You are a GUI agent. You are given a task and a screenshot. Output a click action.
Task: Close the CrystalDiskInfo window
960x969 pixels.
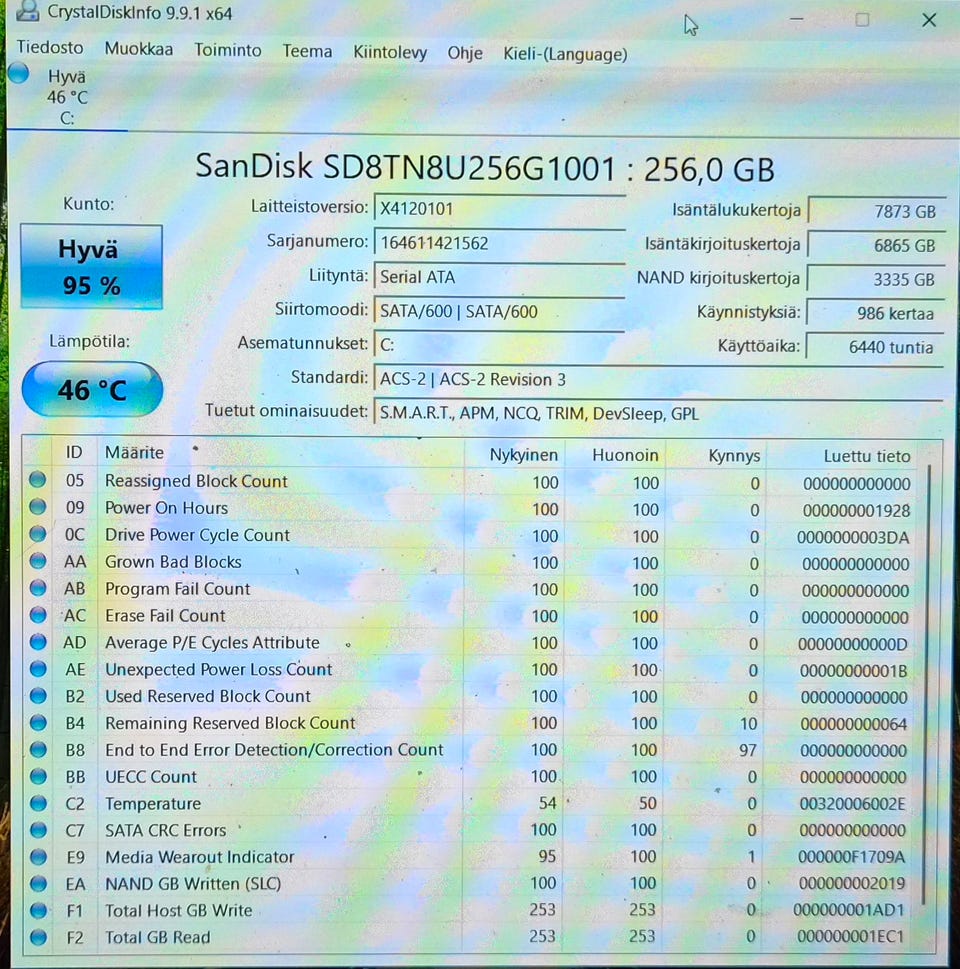click(928, 20)
